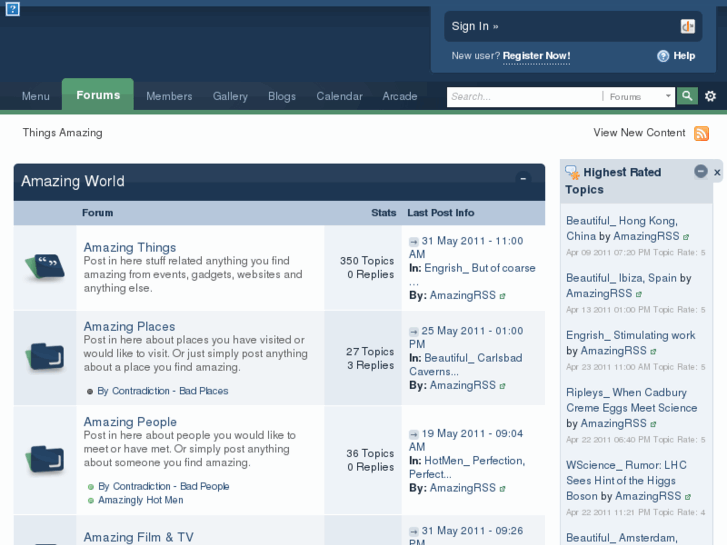Open Amazingly Hot Men subforum
Viewport: 727px width, 545px height.
point(140,500)
